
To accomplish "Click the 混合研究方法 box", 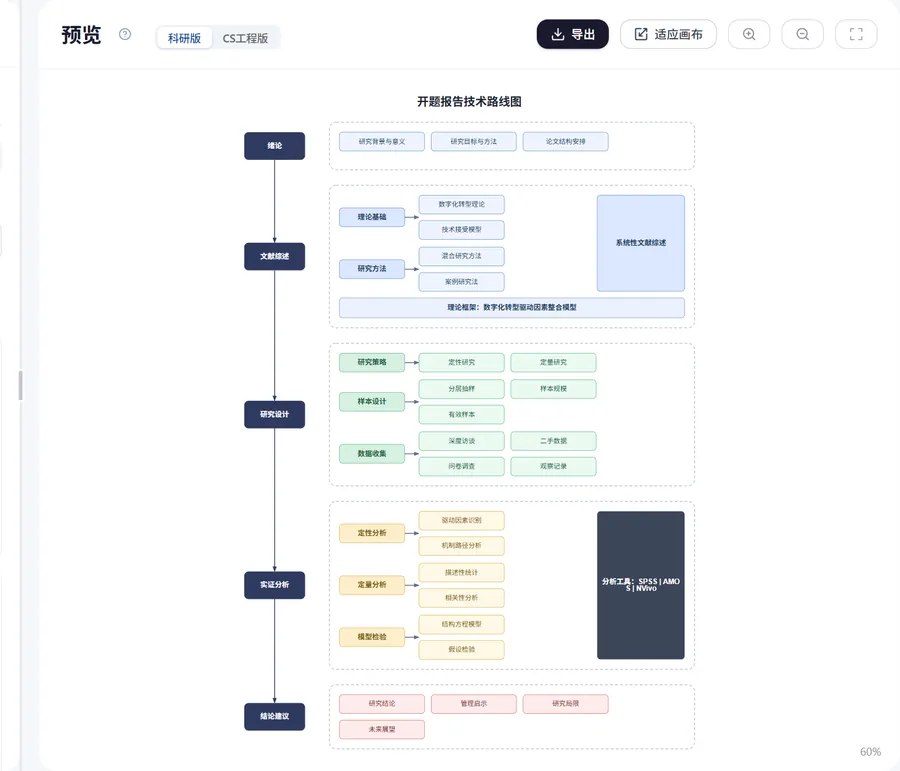I will (461, 256).
